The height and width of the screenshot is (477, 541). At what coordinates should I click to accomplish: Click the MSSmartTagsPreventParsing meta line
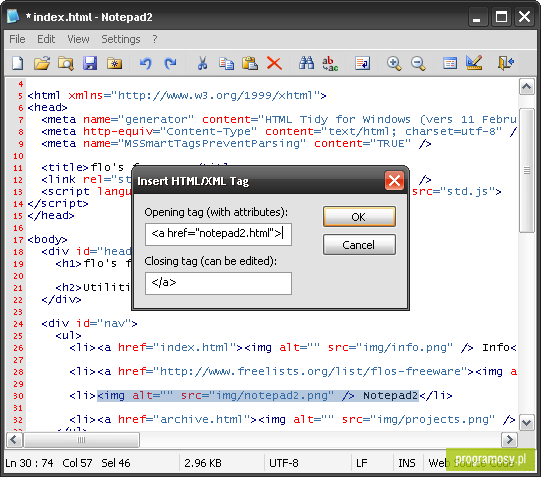click(236, 143)
